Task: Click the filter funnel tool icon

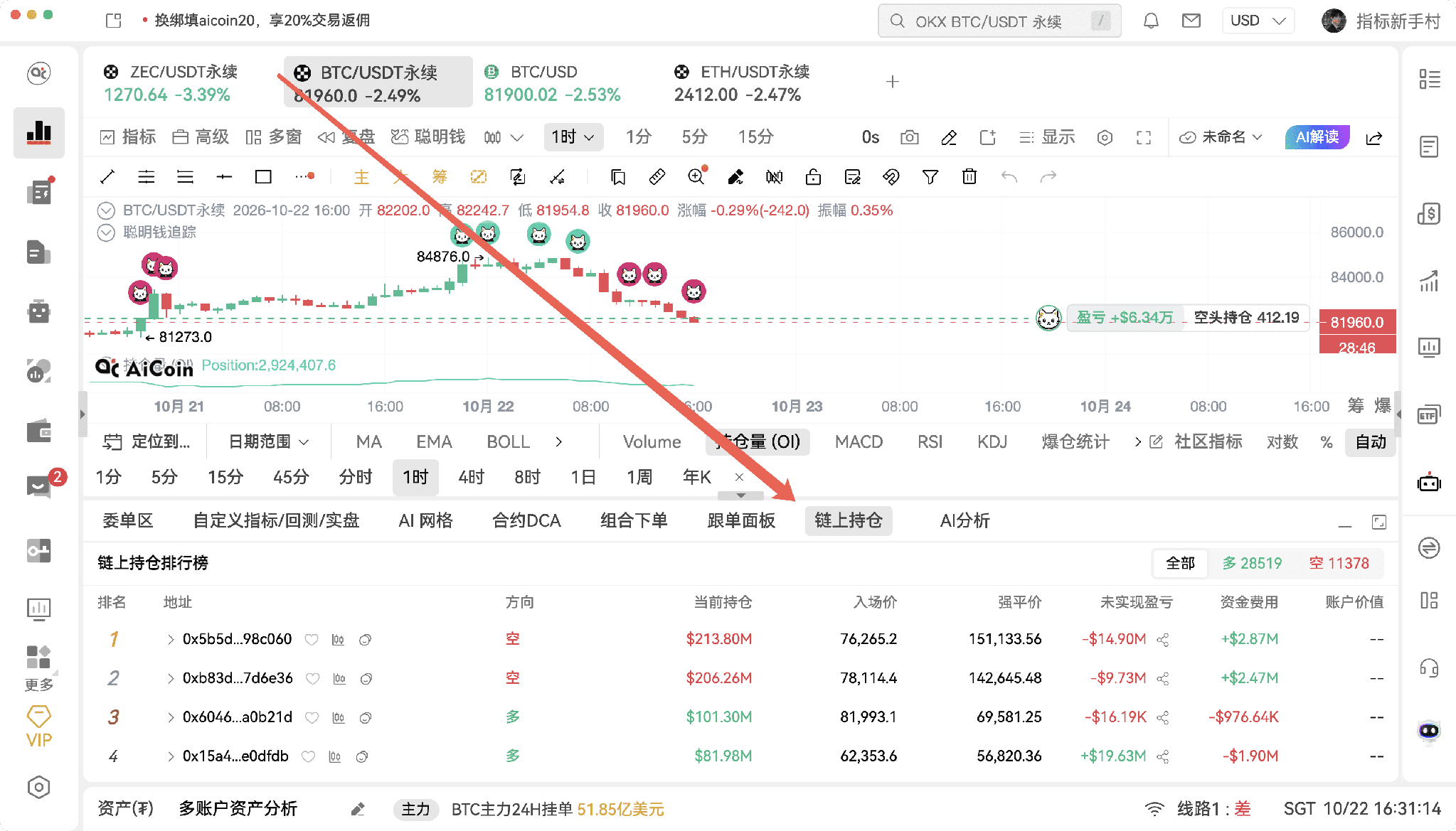Action: click(x=930, y=177)
